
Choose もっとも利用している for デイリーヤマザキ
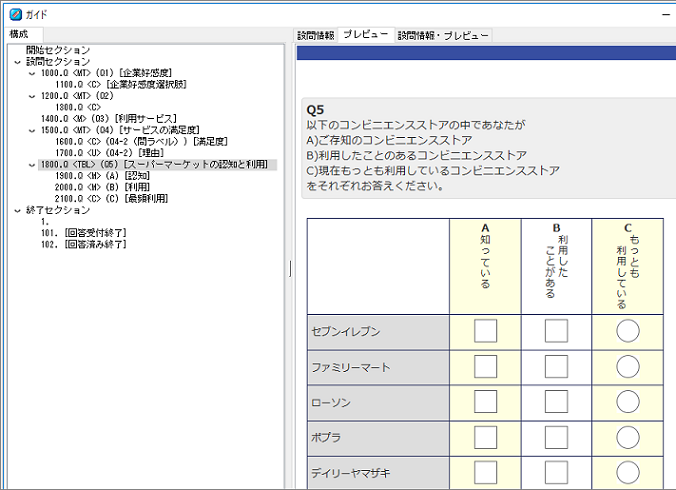point(628,472)
